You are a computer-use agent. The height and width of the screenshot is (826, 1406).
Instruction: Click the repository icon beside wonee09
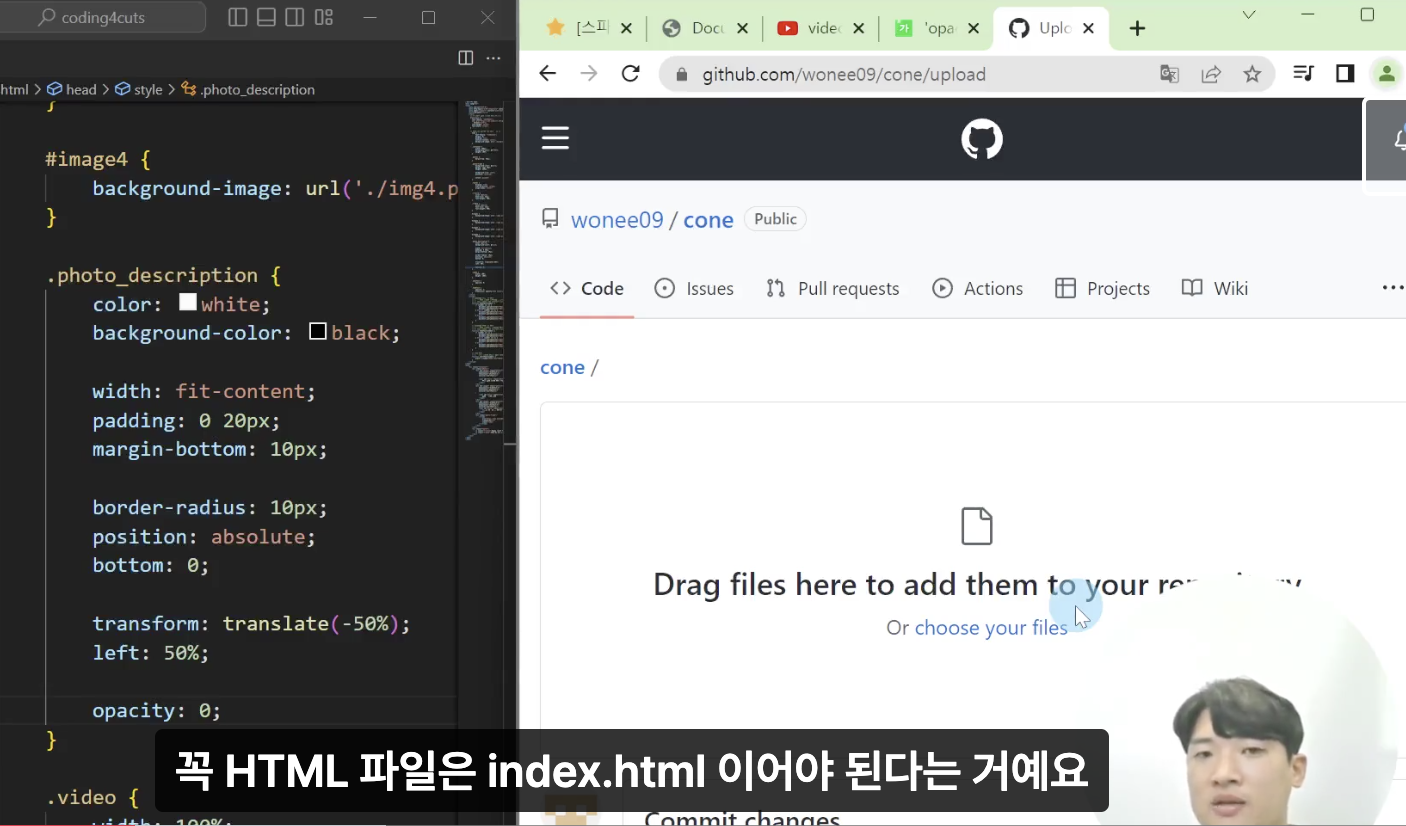click(x=550, y=219)
